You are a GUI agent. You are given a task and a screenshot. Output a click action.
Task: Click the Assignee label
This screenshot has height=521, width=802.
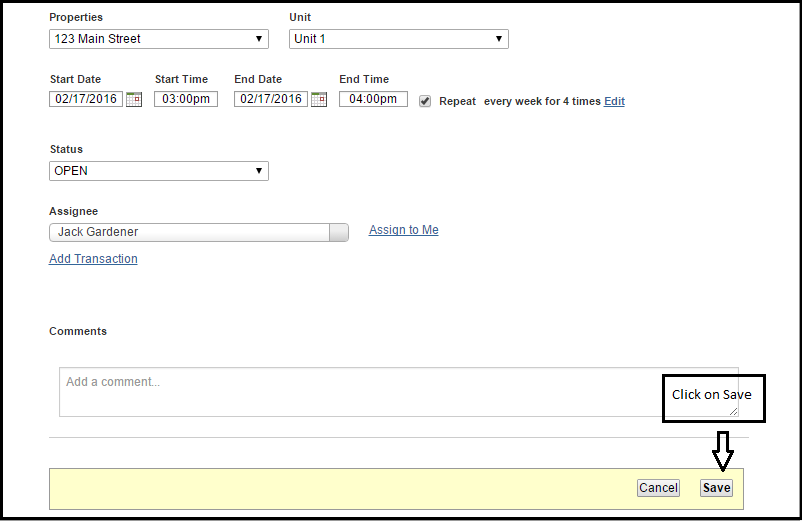(73, 211)
